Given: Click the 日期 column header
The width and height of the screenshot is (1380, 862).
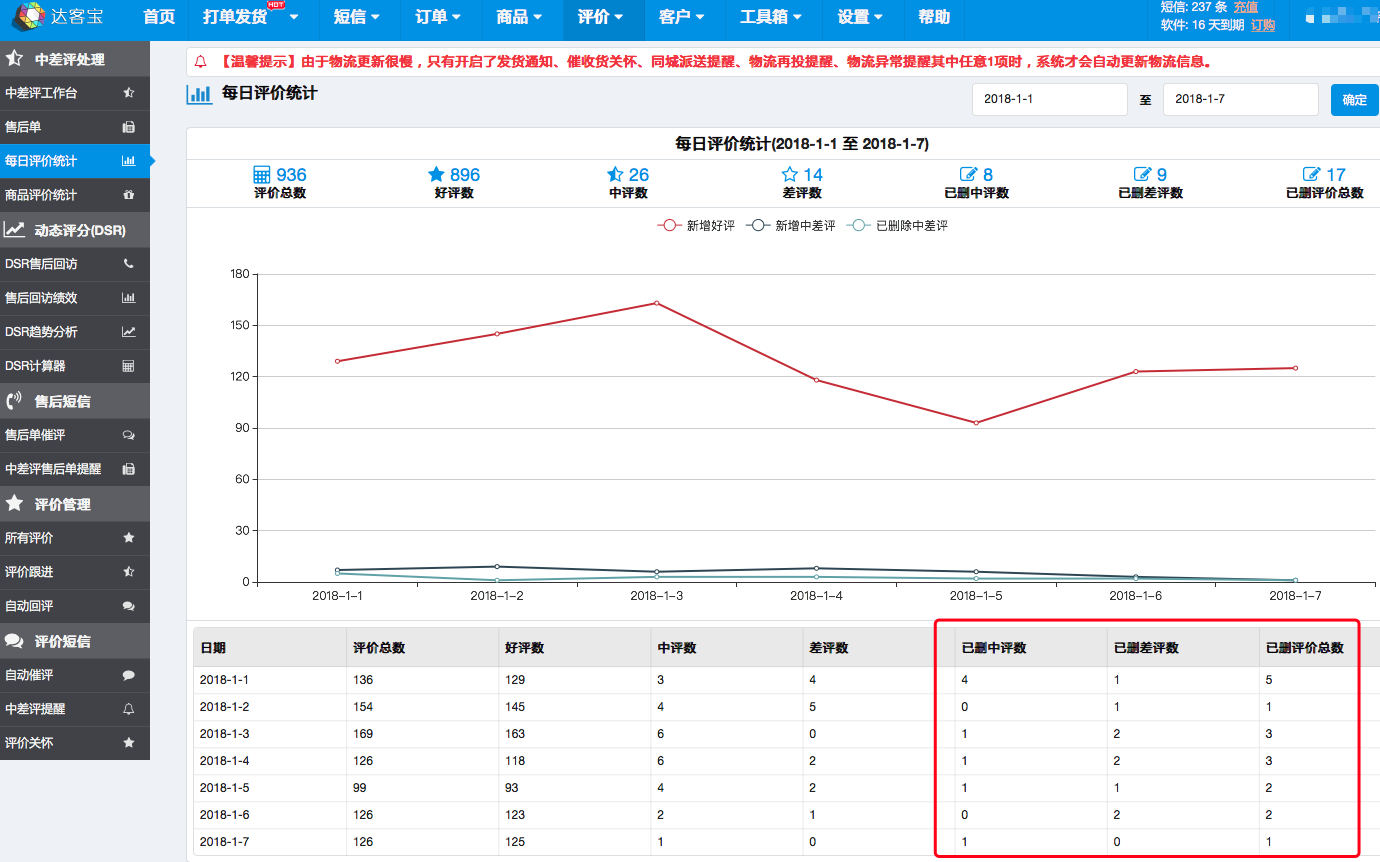Looking at the screenshot, I should click(270, 647).
